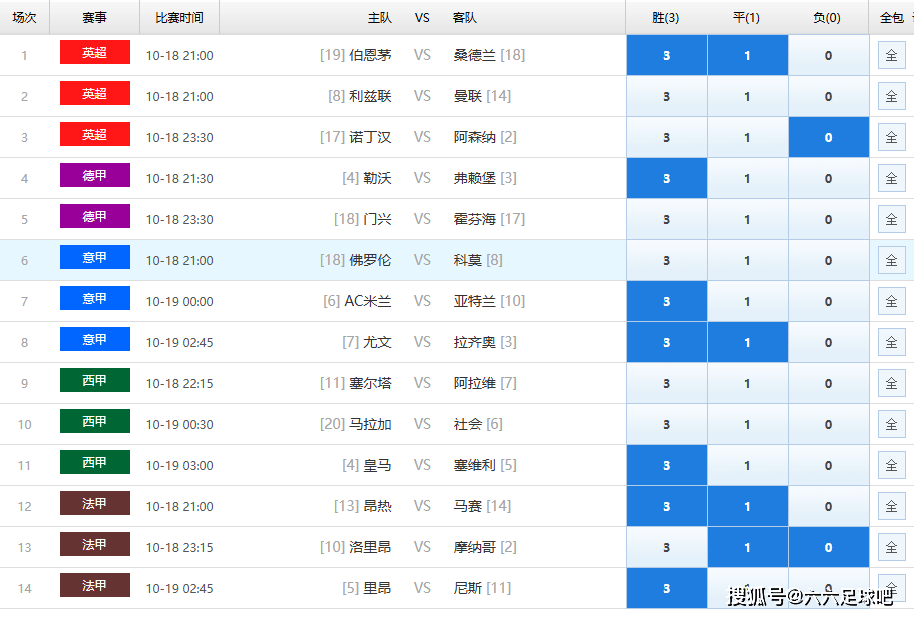Select loss (0) for 伯恩茅 vs 桑德兰
The image size is (914, 617).
point(829,55)
